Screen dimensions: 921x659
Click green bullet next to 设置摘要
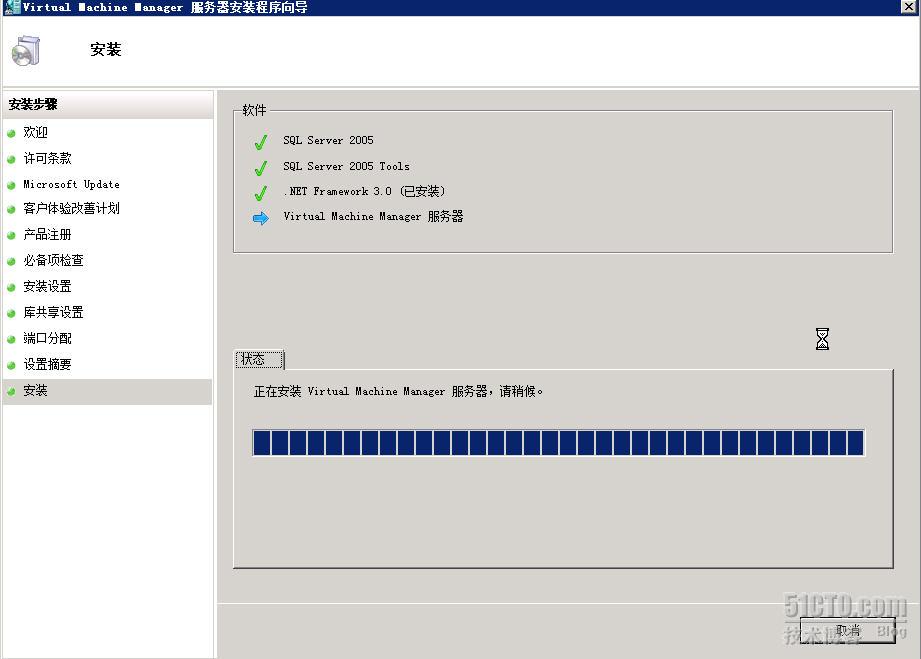[x=11, y=365]
